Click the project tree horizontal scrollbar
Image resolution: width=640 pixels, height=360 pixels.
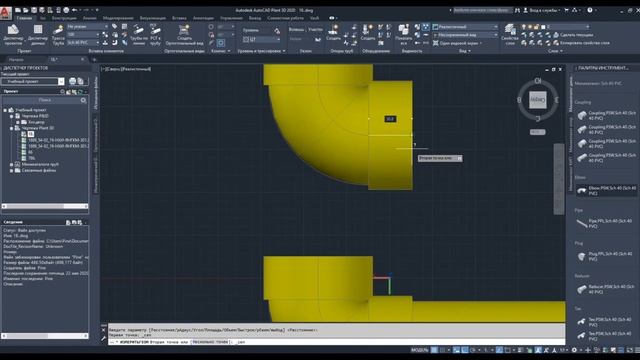pyautogui.click(x=45, y=206)
